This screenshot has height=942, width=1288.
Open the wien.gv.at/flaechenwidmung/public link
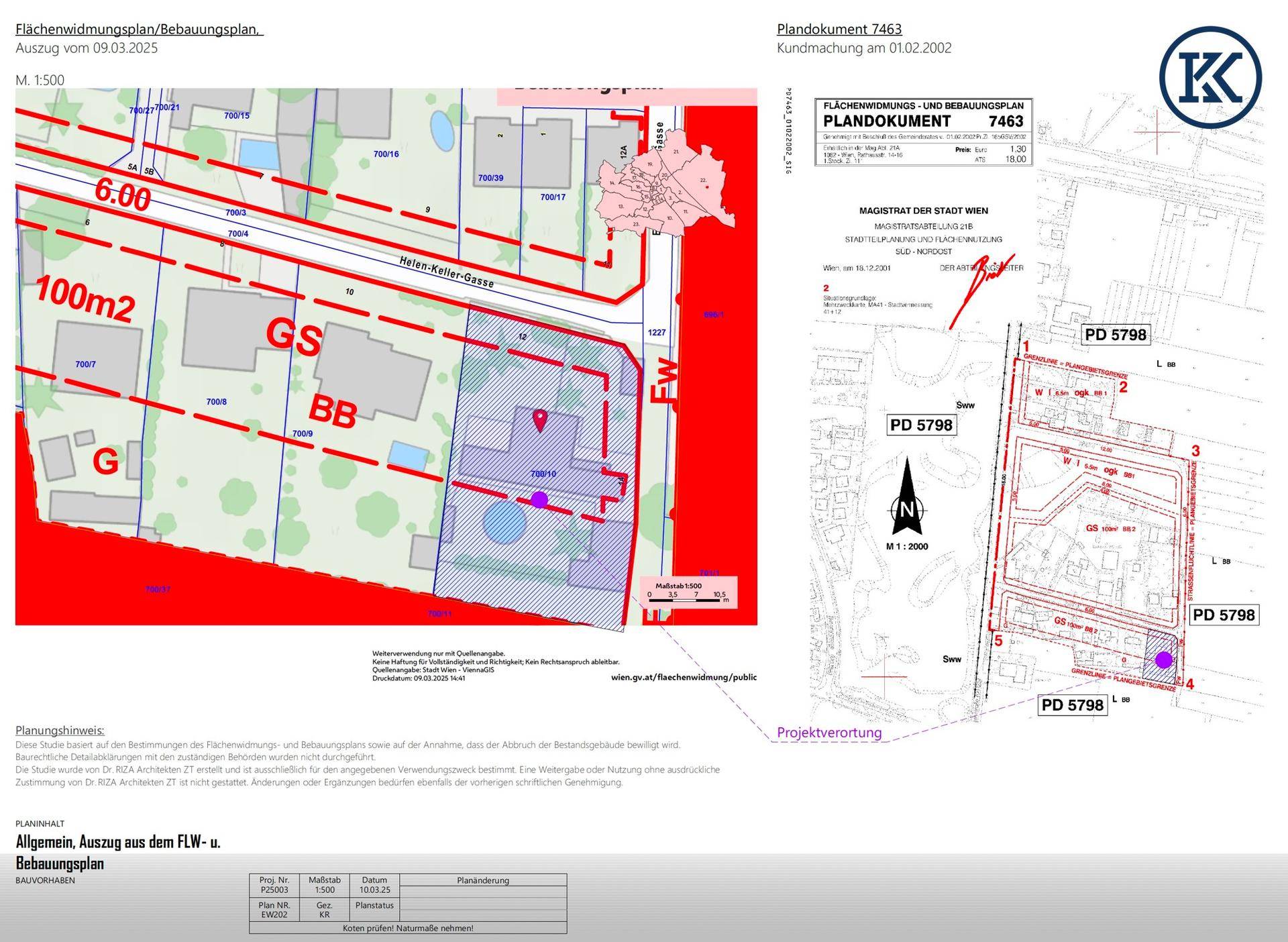pyautogui.click(x=684, y=677)
